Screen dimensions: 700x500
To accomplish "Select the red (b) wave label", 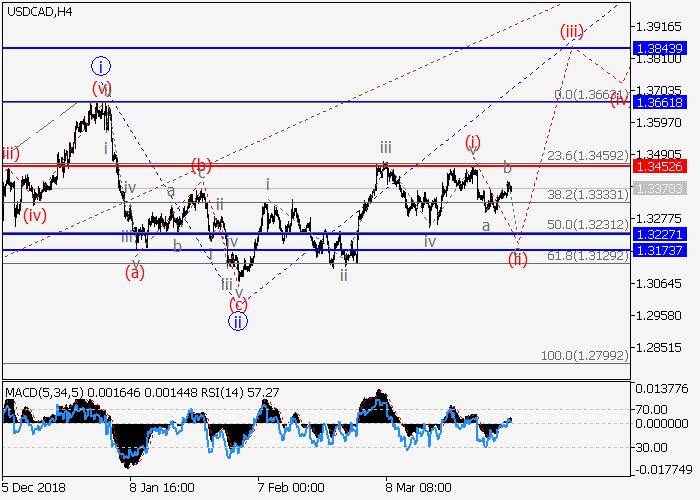I will (x=201, y=165).
